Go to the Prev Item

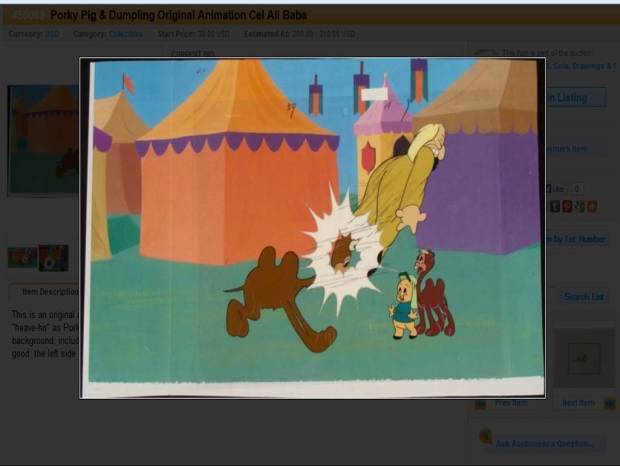pos(511,403)
